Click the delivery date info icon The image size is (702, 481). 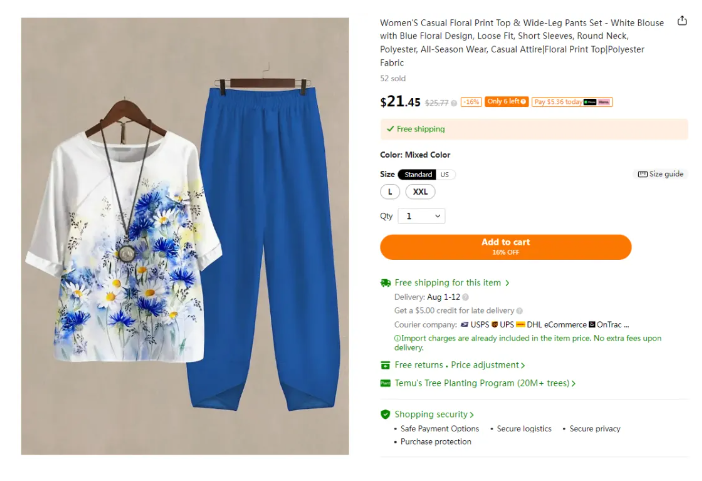click(466, 297)
